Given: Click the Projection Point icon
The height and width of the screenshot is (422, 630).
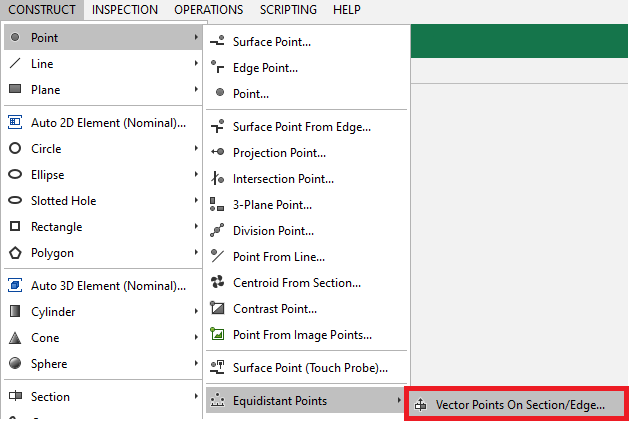Looking at the screenshot, I should click(x=218, y=153).
